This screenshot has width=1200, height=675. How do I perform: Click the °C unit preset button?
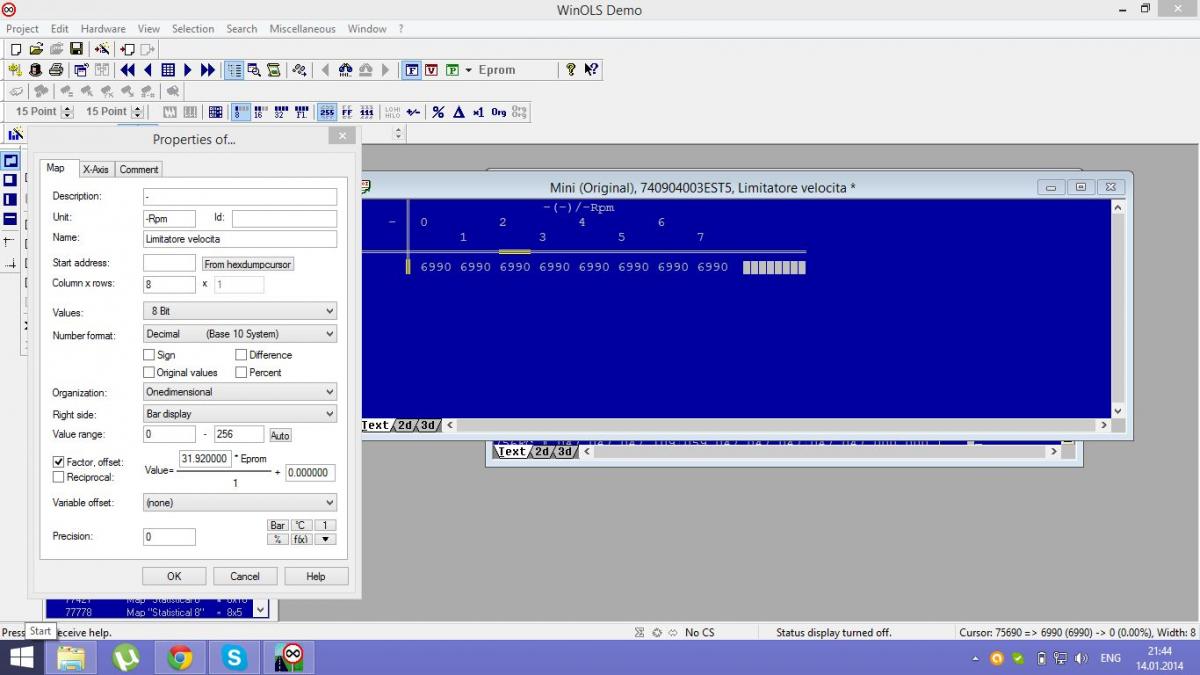pyautogui.click(x=300, y=525)
